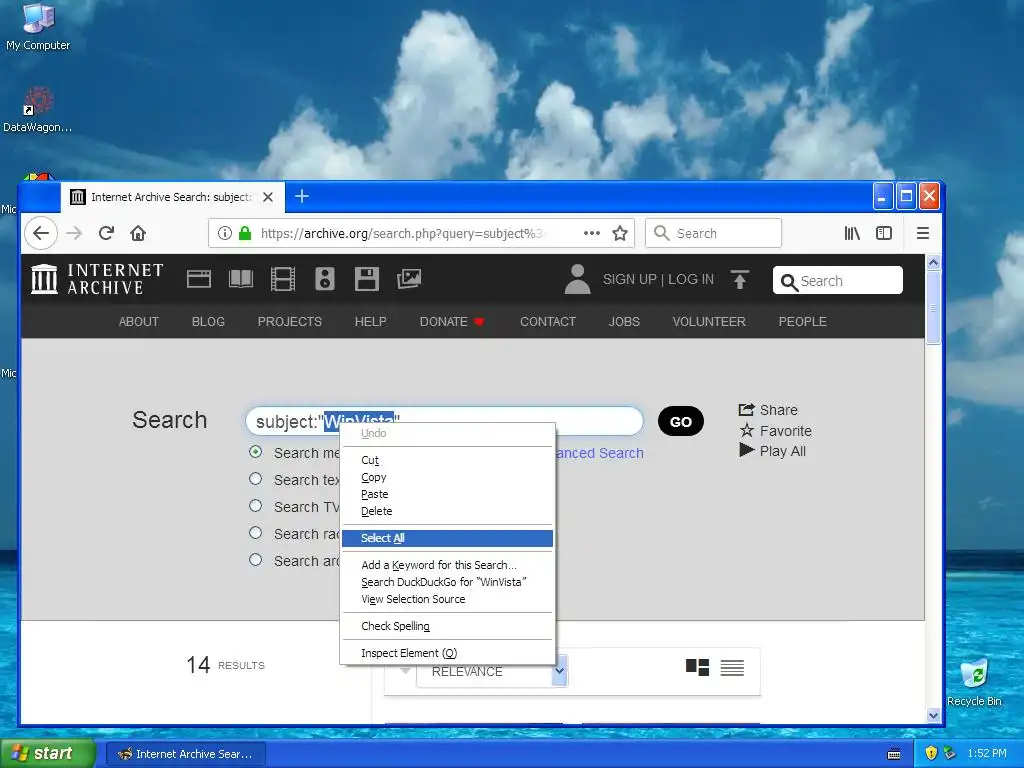Open Firefox hamburger menu

click(923, 233)
